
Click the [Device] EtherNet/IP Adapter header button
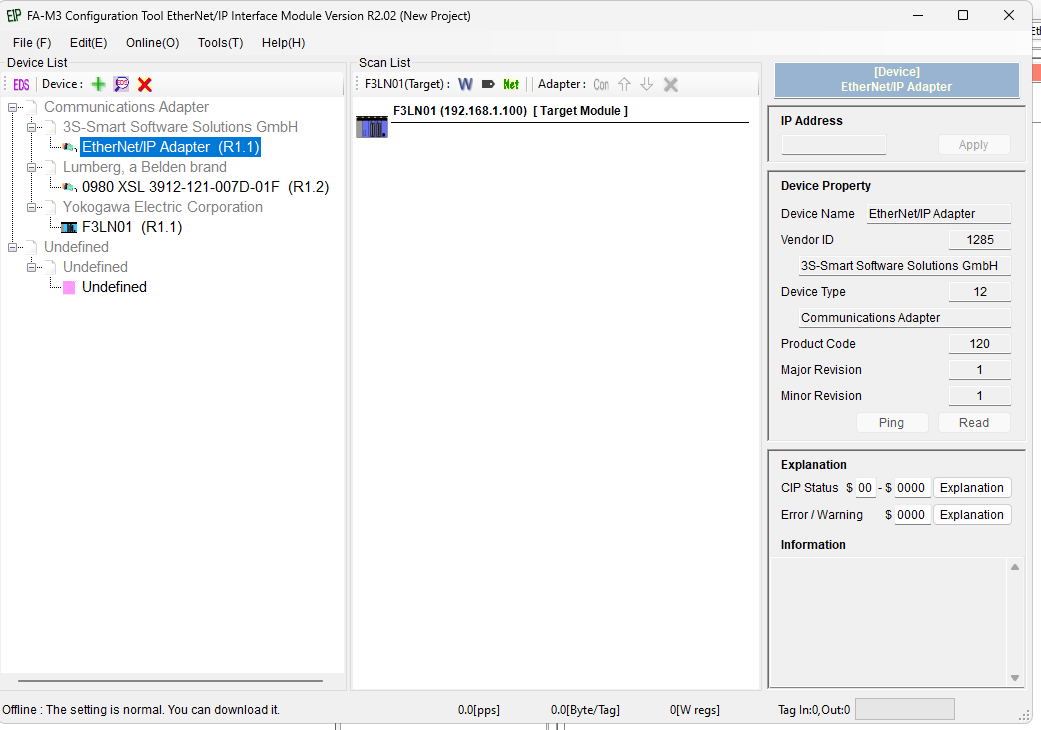[x=896, y=80]
